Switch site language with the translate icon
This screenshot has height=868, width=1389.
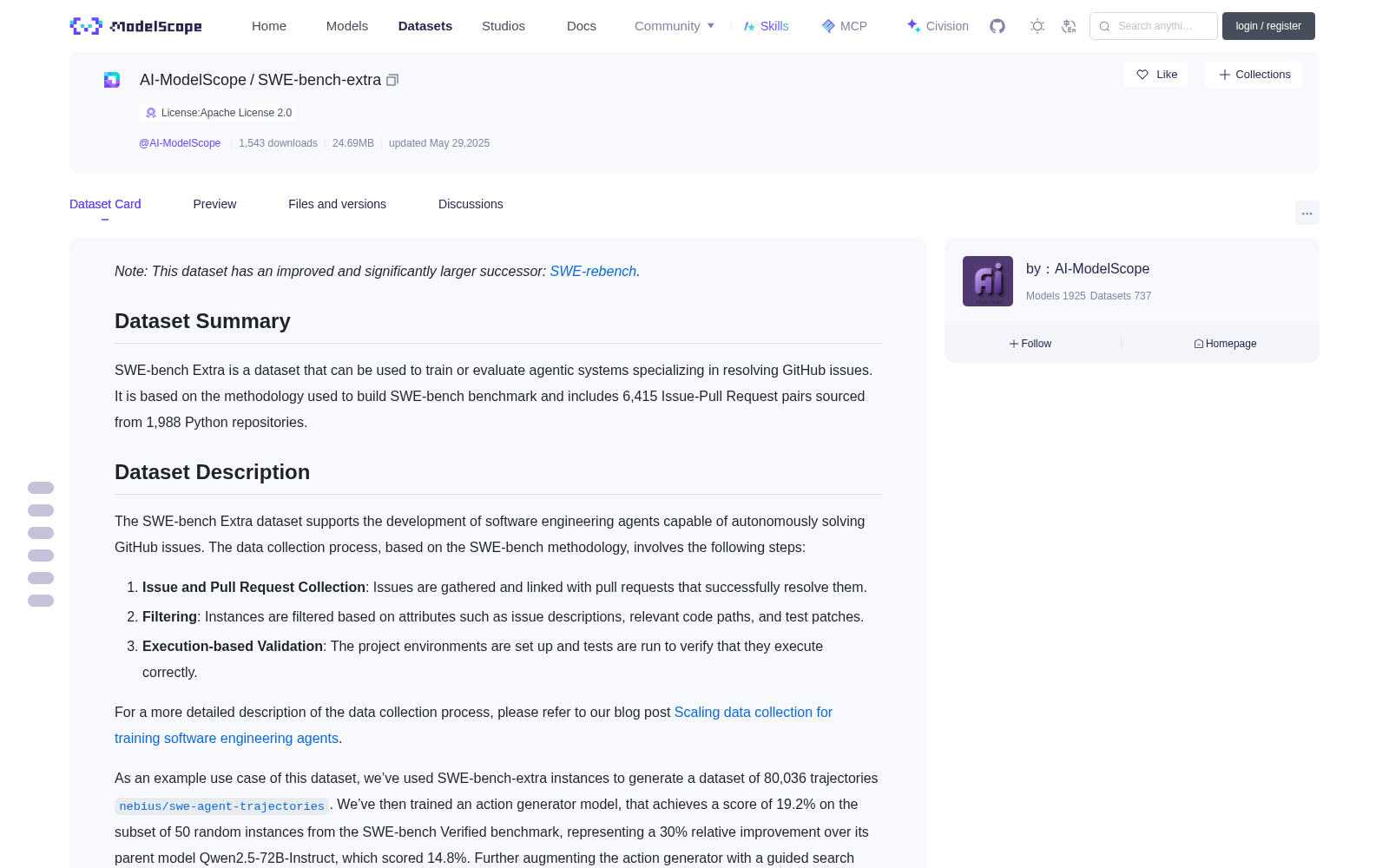[1070, 26]
